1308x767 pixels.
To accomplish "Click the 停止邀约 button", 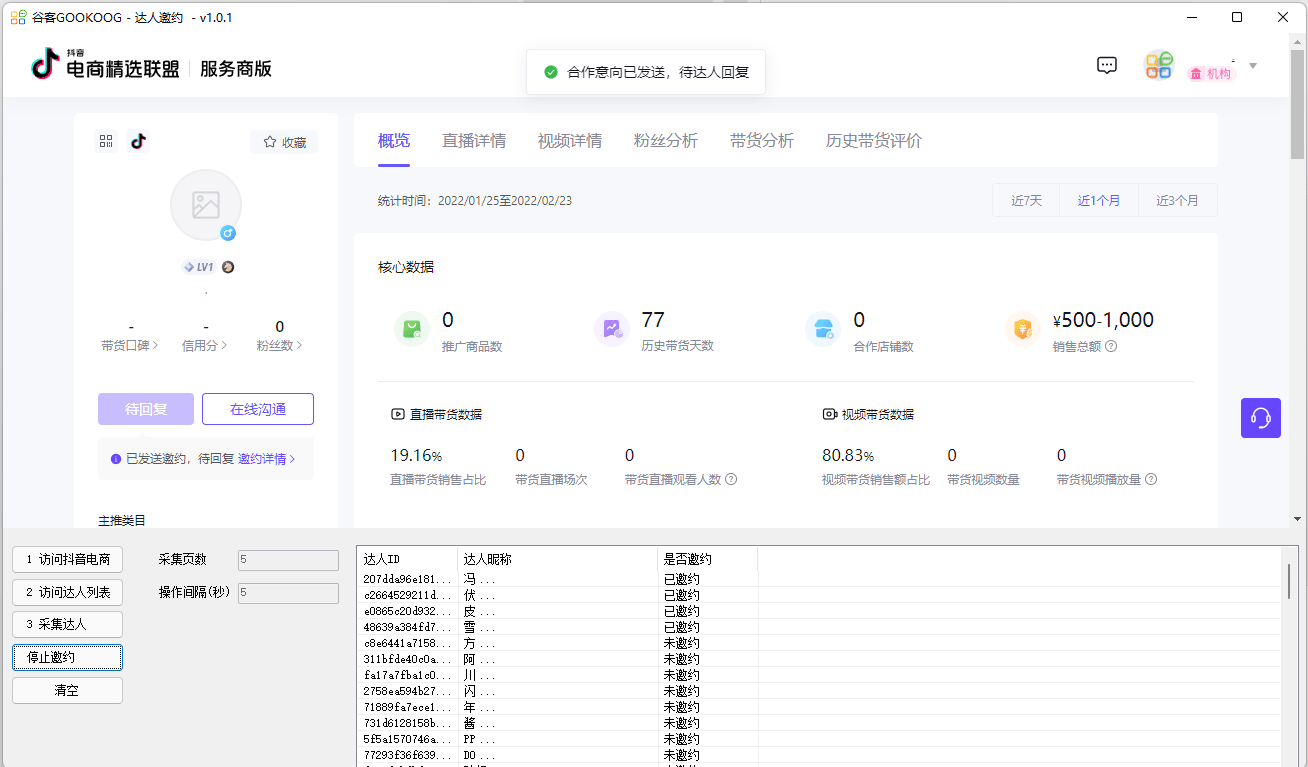I will 68,657.
